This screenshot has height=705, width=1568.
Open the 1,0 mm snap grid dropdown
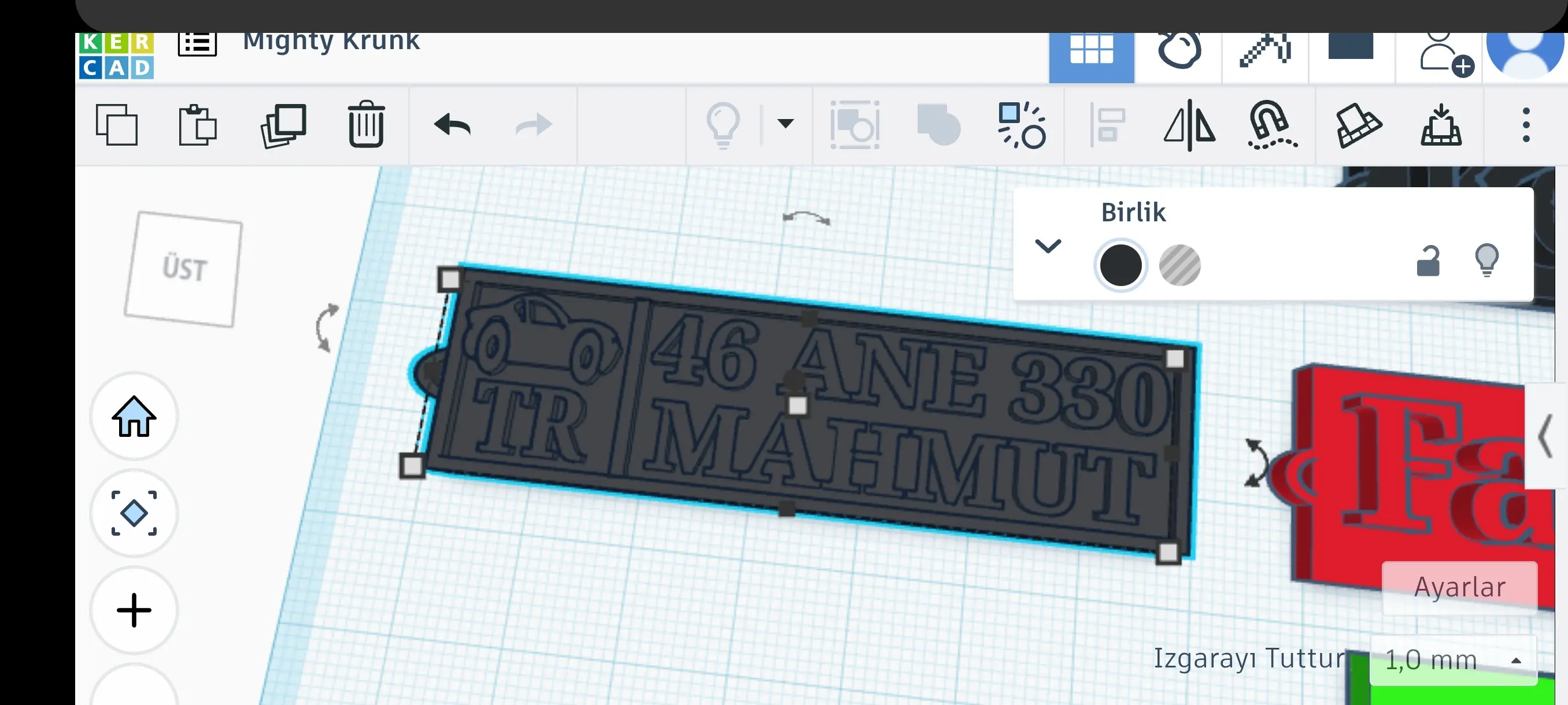[x=1453, y=660]
